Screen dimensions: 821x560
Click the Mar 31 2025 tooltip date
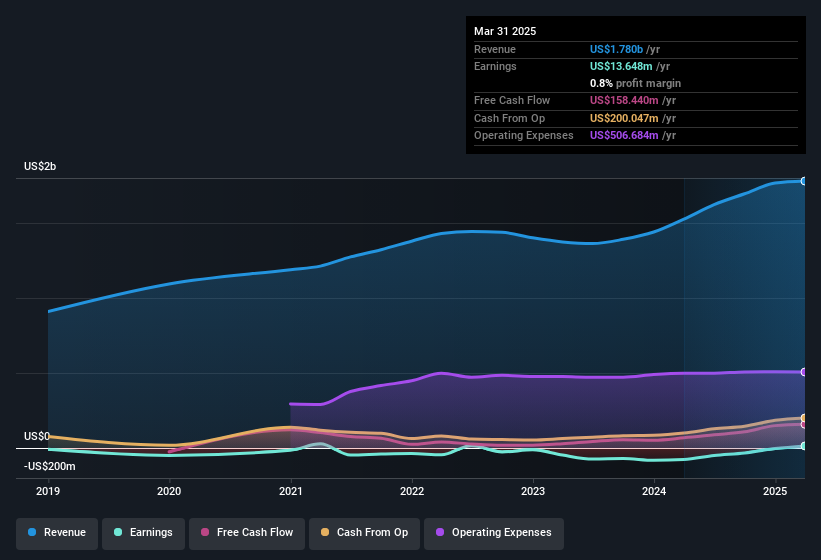tap(505, 31)
